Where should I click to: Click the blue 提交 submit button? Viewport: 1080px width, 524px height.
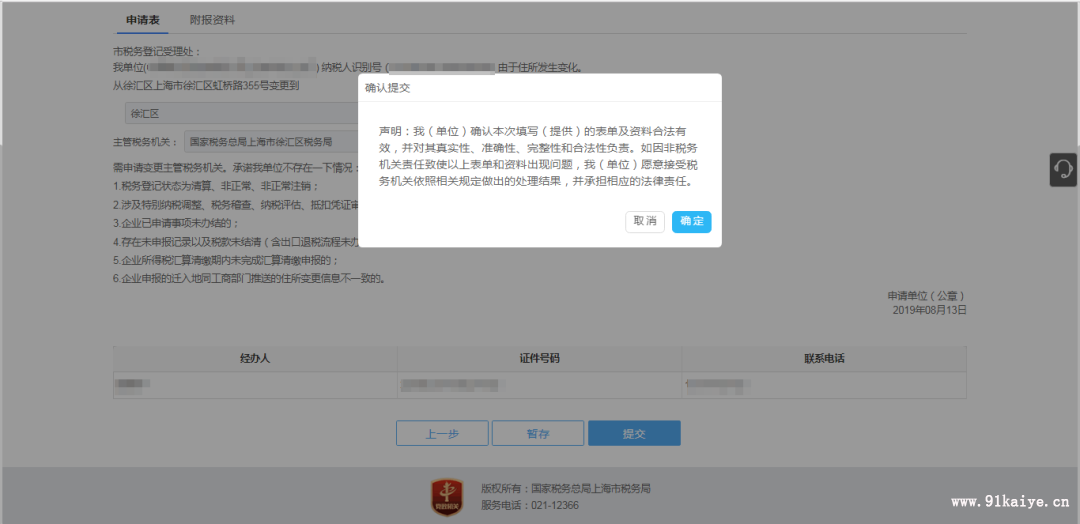[634, 433]
